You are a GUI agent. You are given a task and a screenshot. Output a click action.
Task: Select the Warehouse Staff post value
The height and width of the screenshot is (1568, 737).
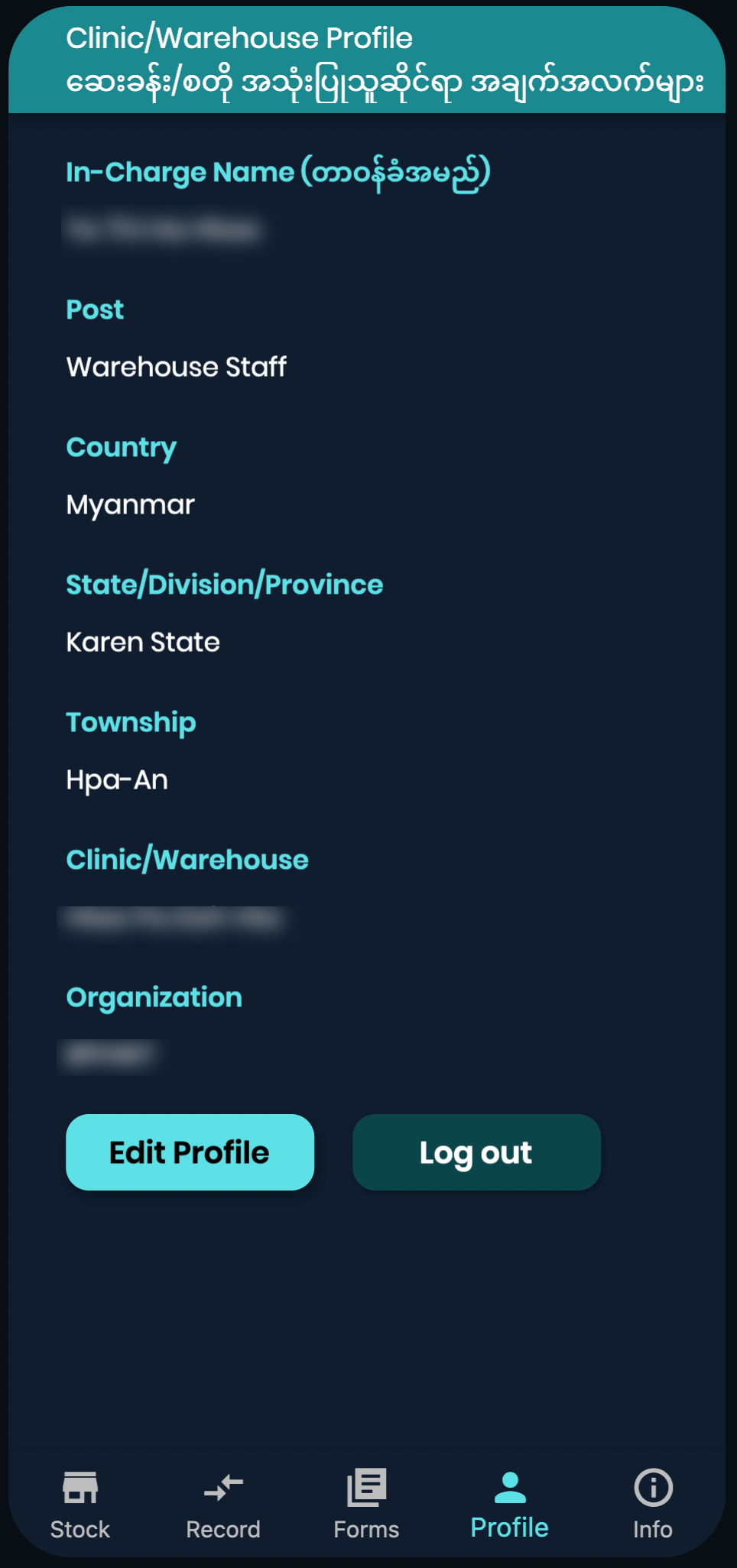(177, 367)
